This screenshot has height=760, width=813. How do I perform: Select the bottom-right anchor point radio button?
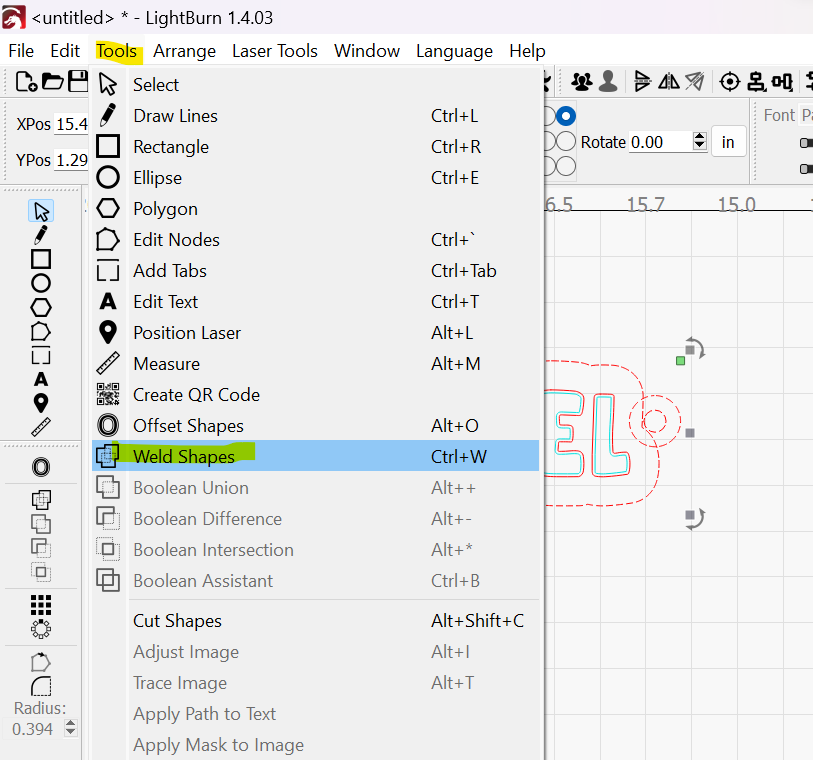pyautogui.click(x=567, y=166)
